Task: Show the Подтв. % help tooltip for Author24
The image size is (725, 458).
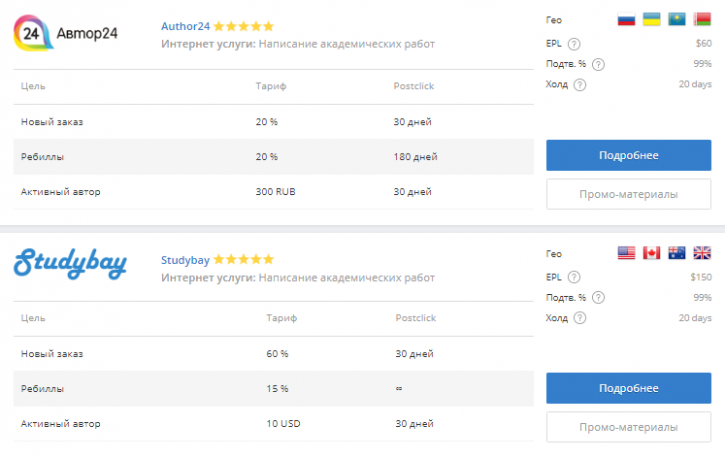Action: pyautogui.click(x=598, y=64)
